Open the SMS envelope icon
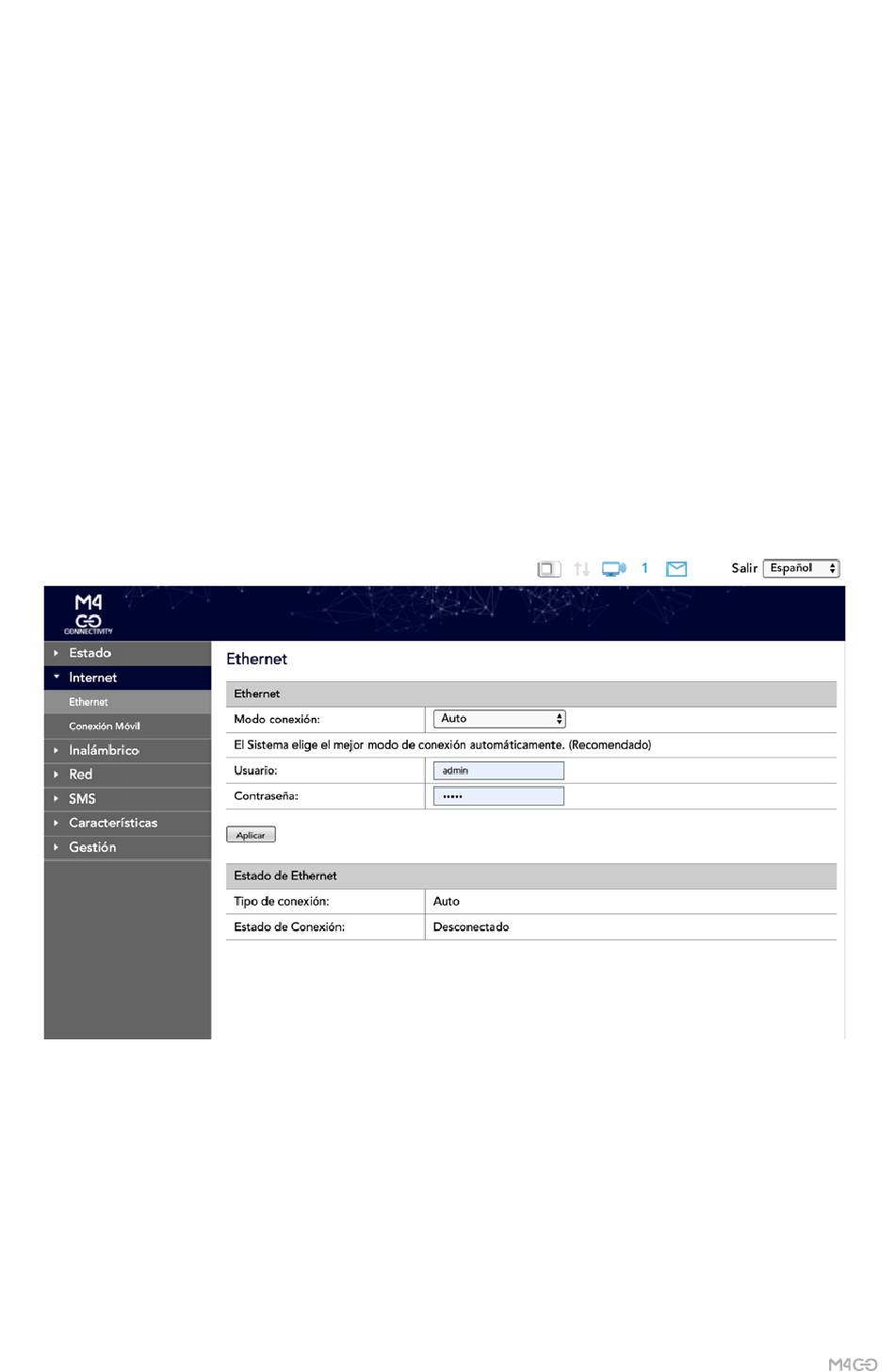Image resolution: width=895 pixels, height=1372 pixels. [676, 569]
